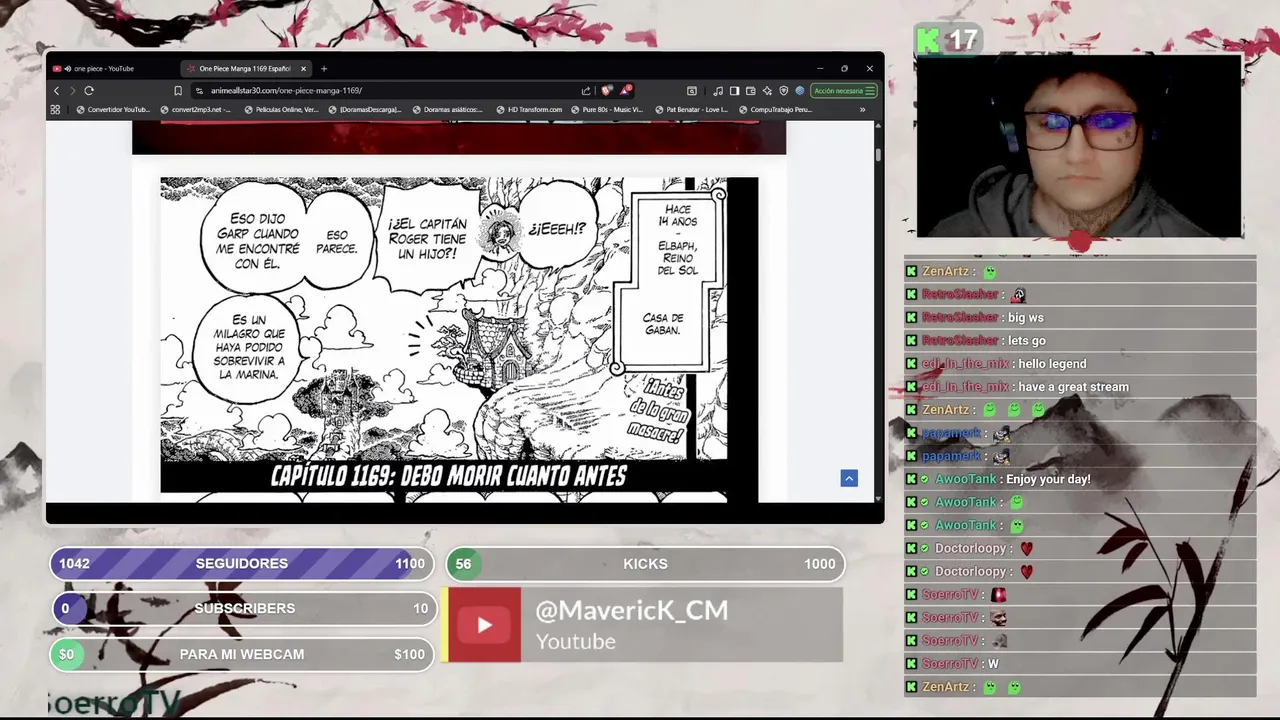Click the blue profile avatar icon
1280x720 pixels.
[799, 91]
